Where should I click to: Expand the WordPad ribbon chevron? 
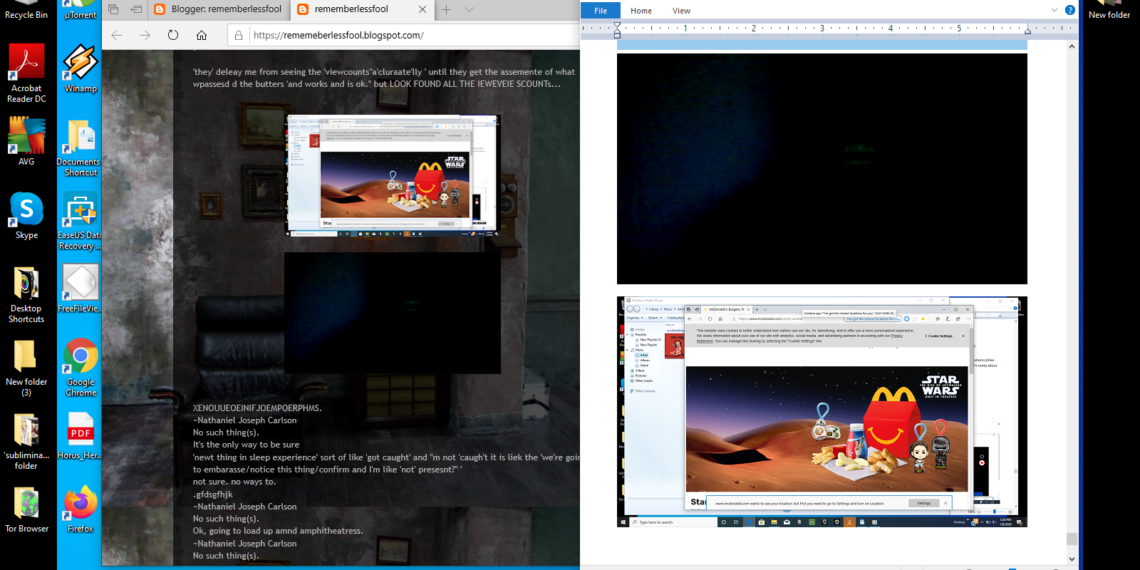click(x=1054, y=10)
